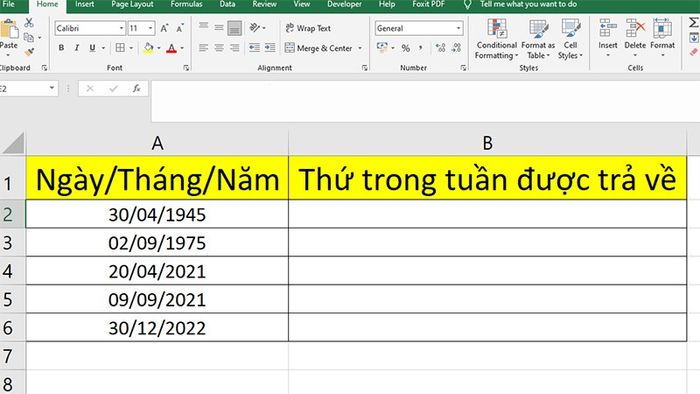This screenshot has width=700, height=394.
Task: Open the Font group dialog launcher
Action: [x=186, y=68]
